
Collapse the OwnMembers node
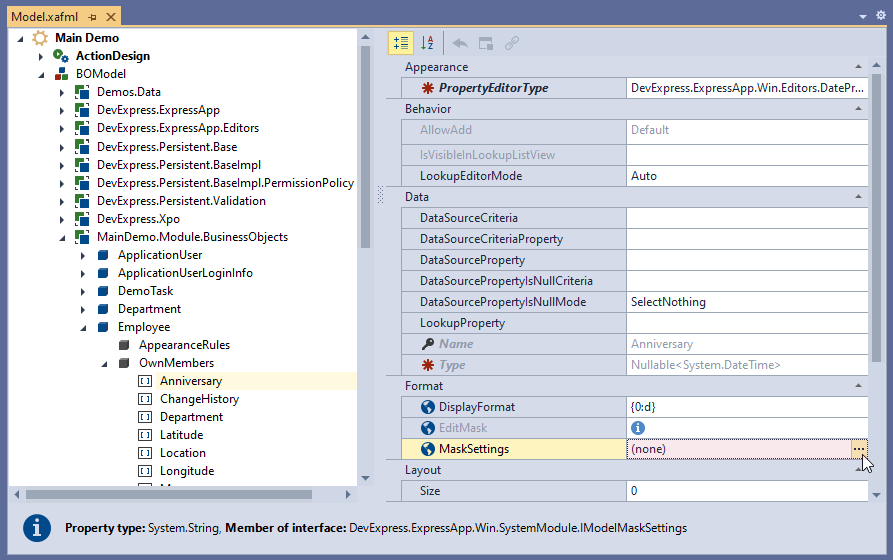coord(104,363)
